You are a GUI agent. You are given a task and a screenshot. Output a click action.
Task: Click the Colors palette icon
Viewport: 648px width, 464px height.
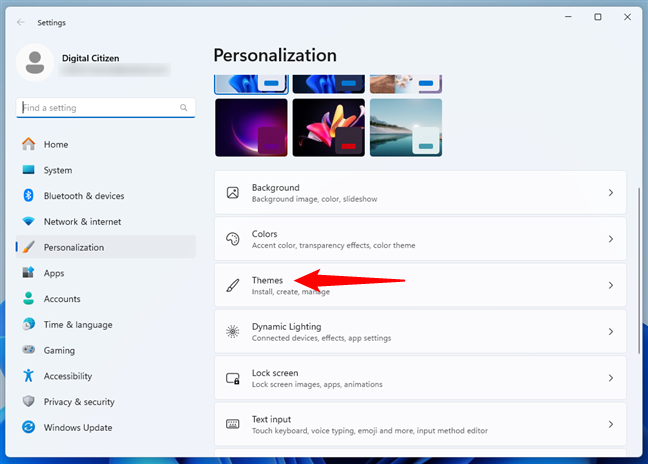click(233, 239)
